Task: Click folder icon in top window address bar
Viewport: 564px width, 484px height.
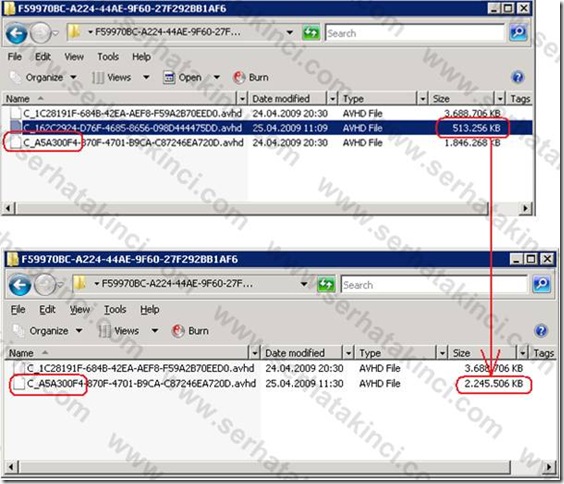Action: click(x=74, y=32)
